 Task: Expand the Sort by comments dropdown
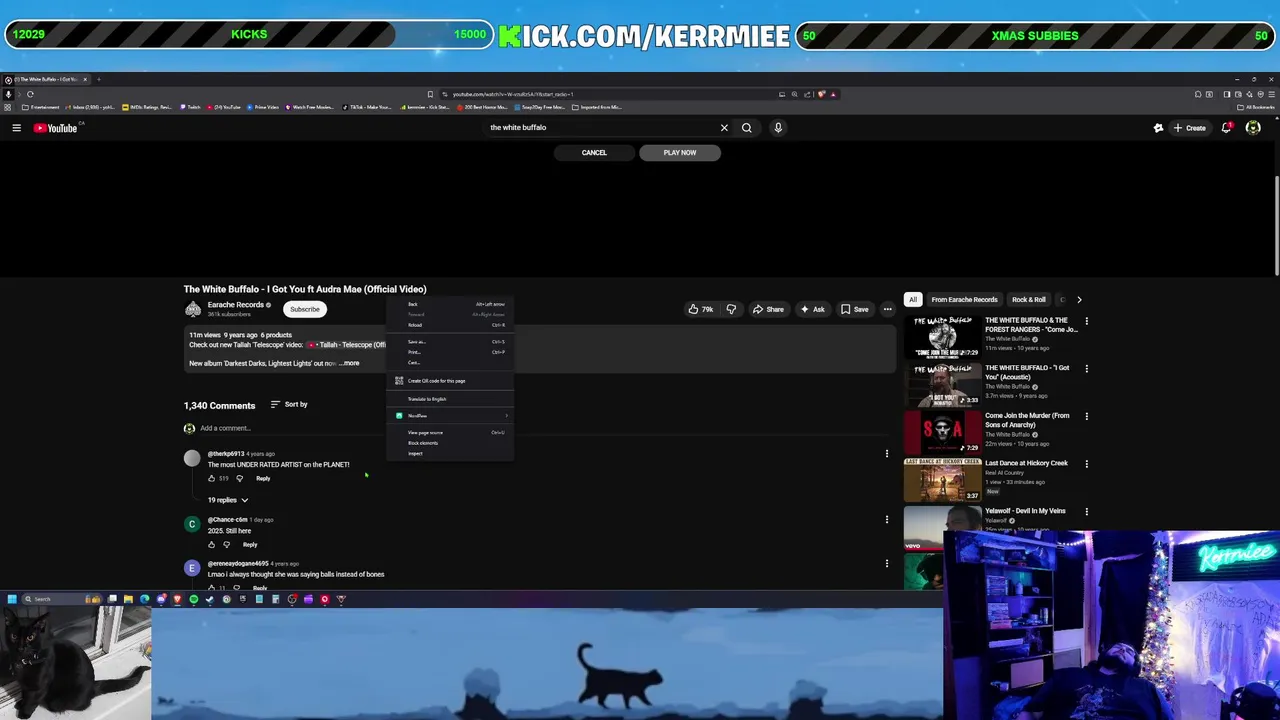coord(289,404)
